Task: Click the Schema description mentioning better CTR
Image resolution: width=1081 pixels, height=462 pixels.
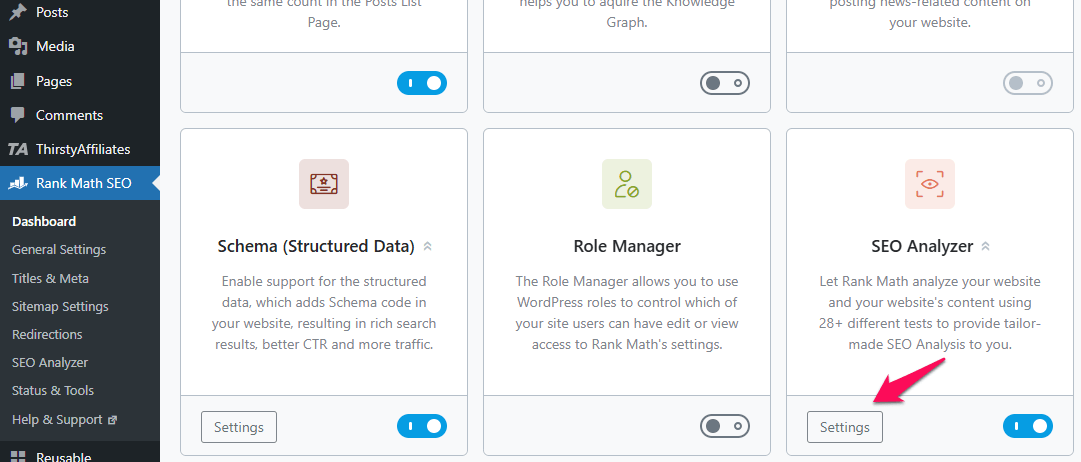Action: tap(324, 313)
